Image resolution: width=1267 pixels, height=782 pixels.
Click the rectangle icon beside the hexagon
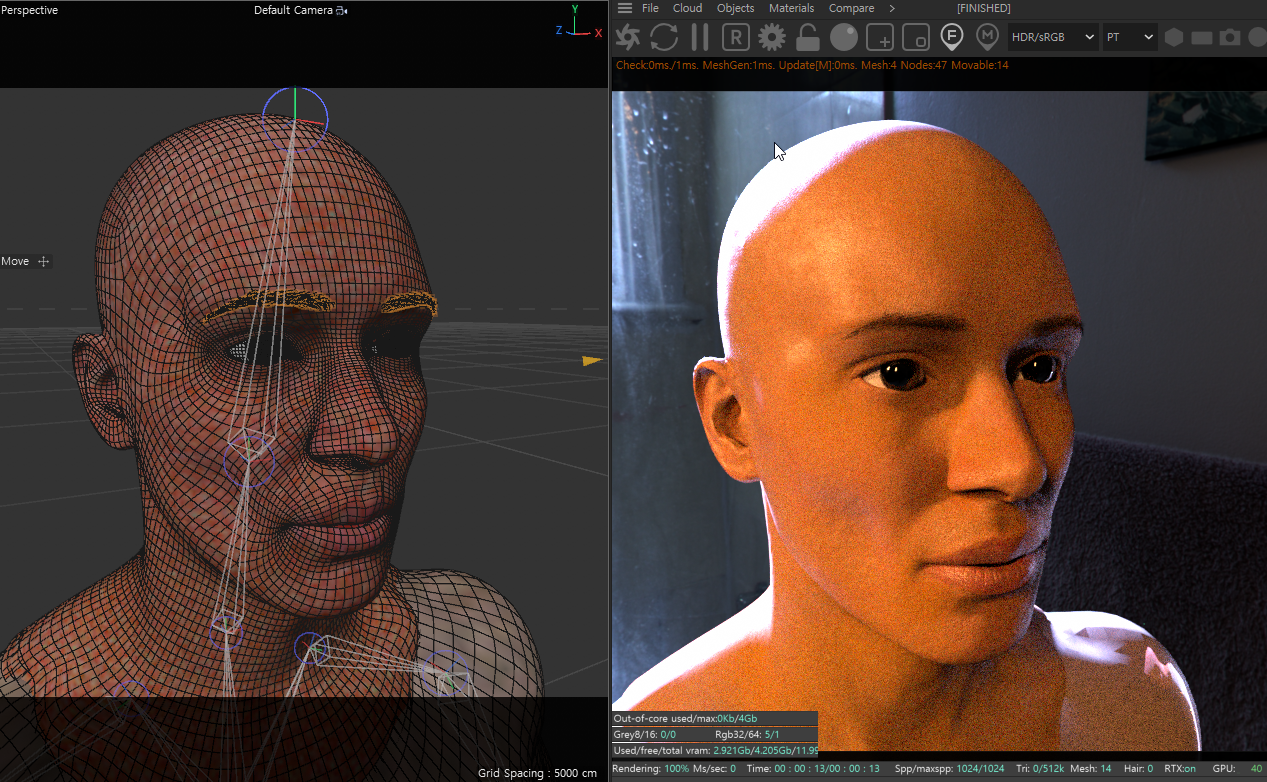tap(1202, 38)
